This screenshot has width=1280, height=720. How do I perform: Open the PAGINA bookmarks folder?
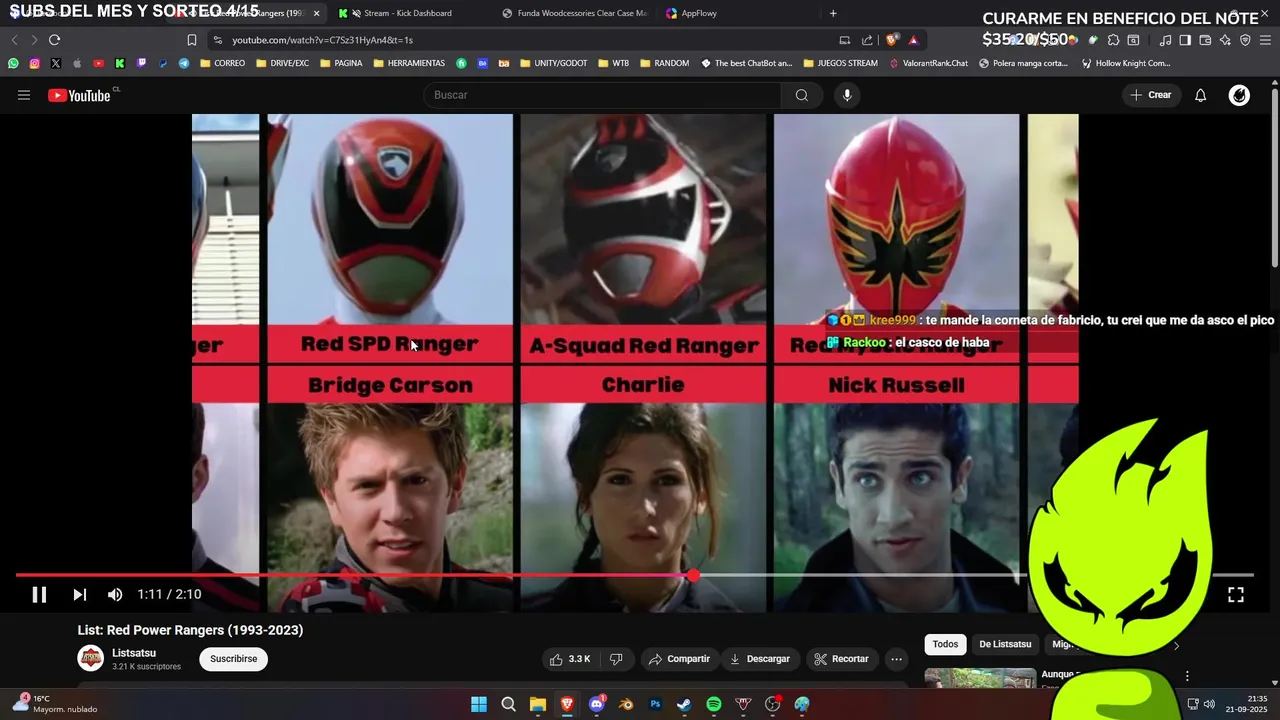(x=341, y=63)
